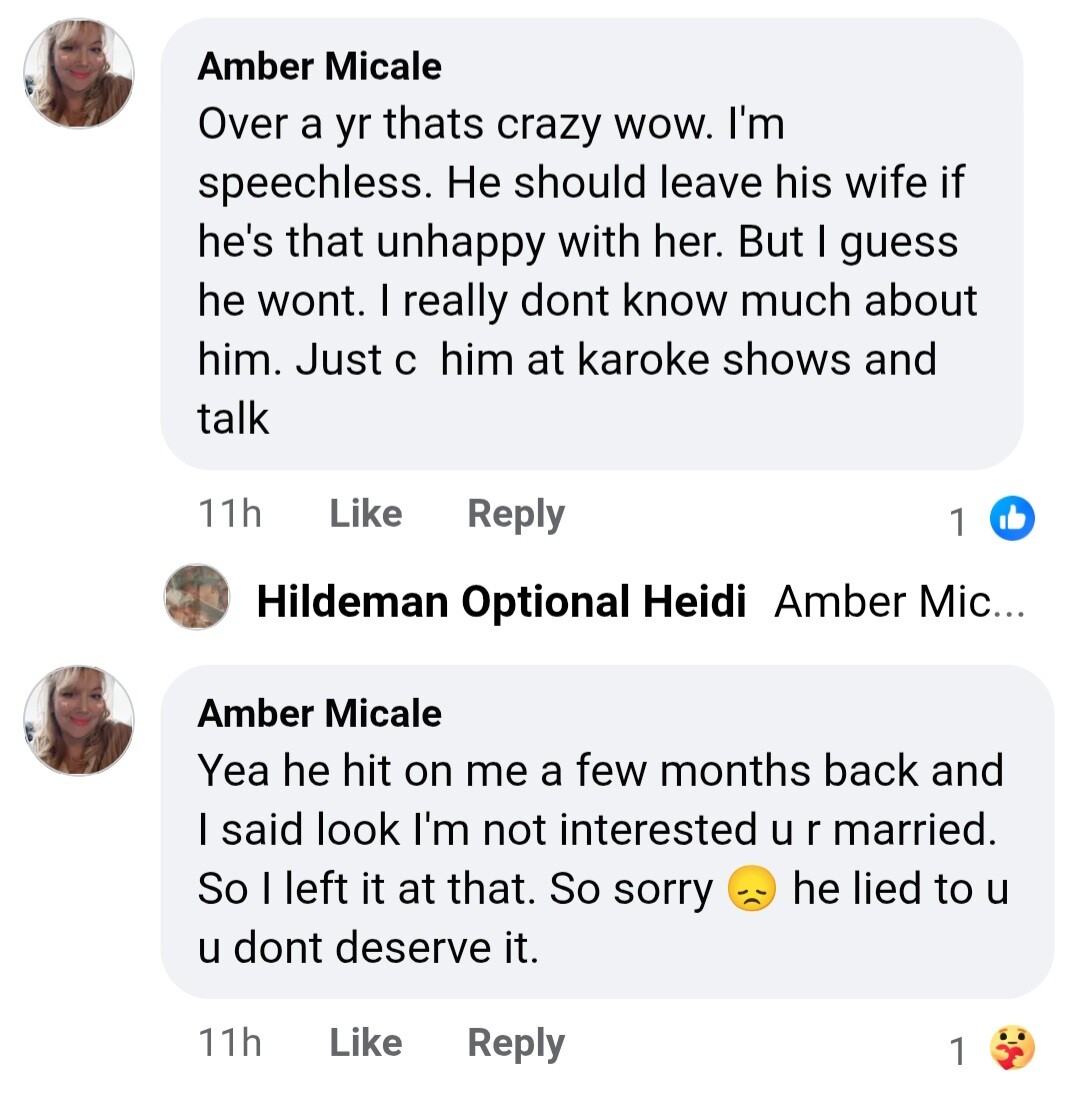Click the blue thumbs-up reaction icon
This screenshot has width=1080, height=1100.
point(1012,518)
